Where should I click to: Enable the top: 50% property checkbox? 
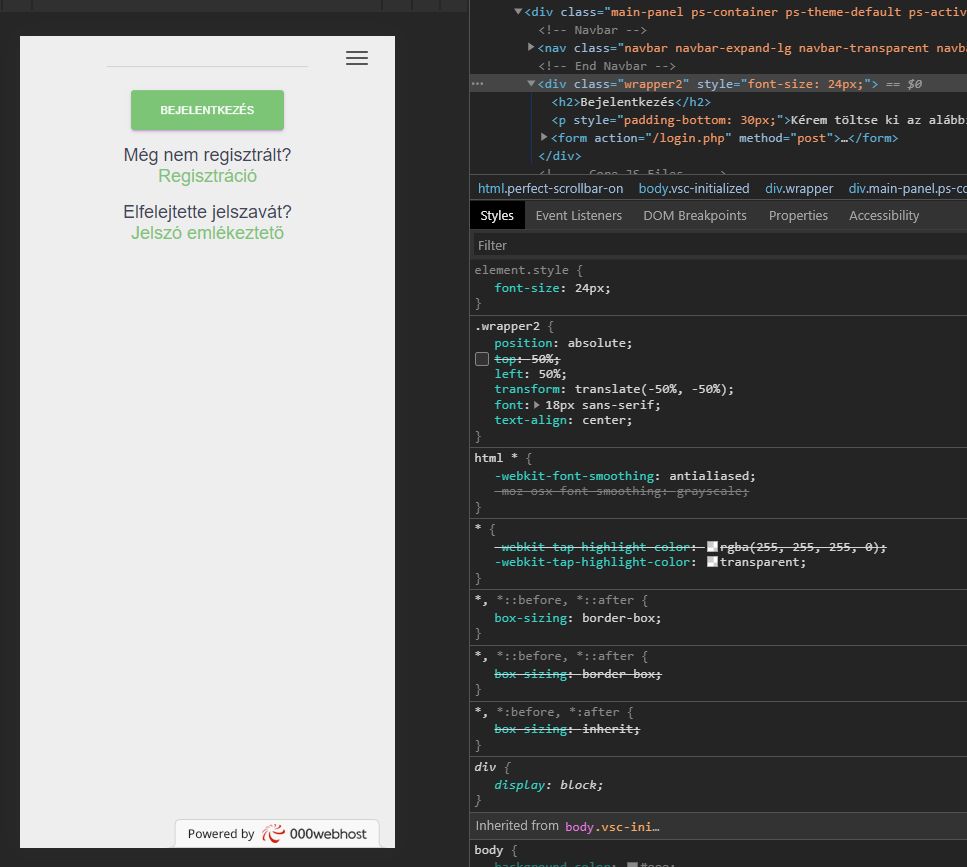point(482,359)
